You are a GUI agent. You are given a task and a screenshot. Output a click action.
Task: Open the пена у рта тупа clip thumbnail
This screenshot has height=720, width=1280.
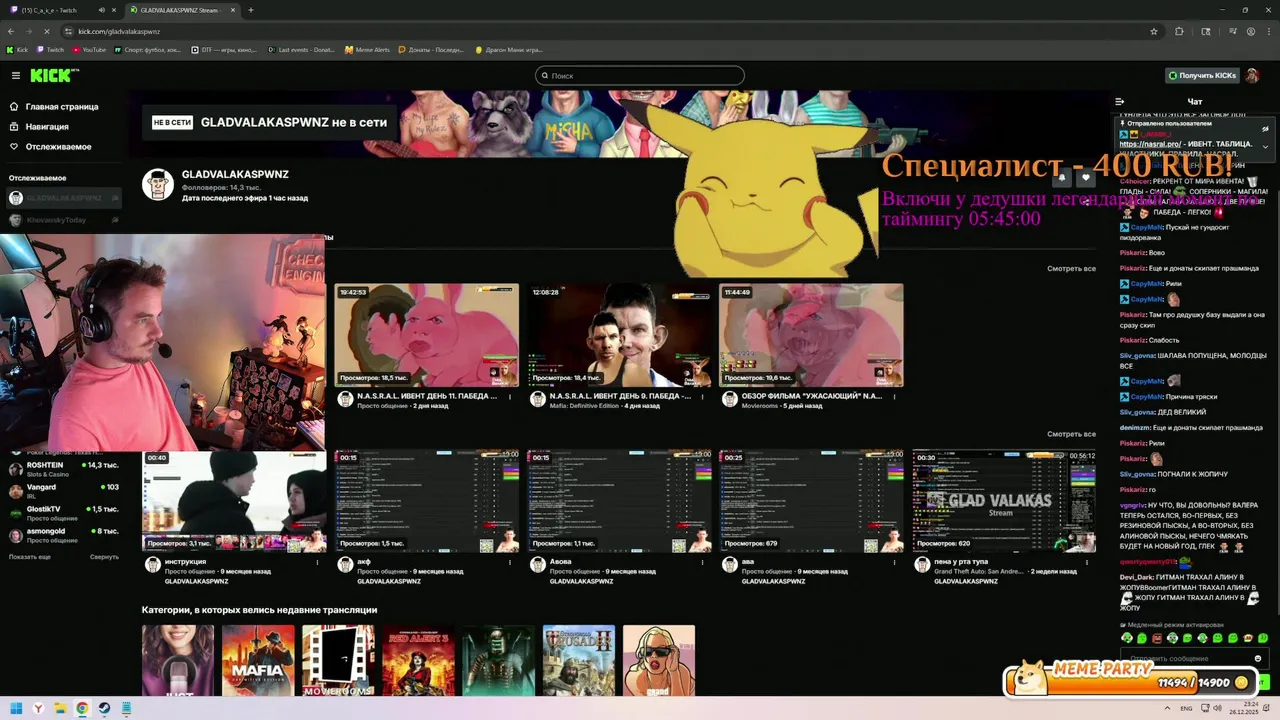pyautogui.click(x=1004, y=501)
